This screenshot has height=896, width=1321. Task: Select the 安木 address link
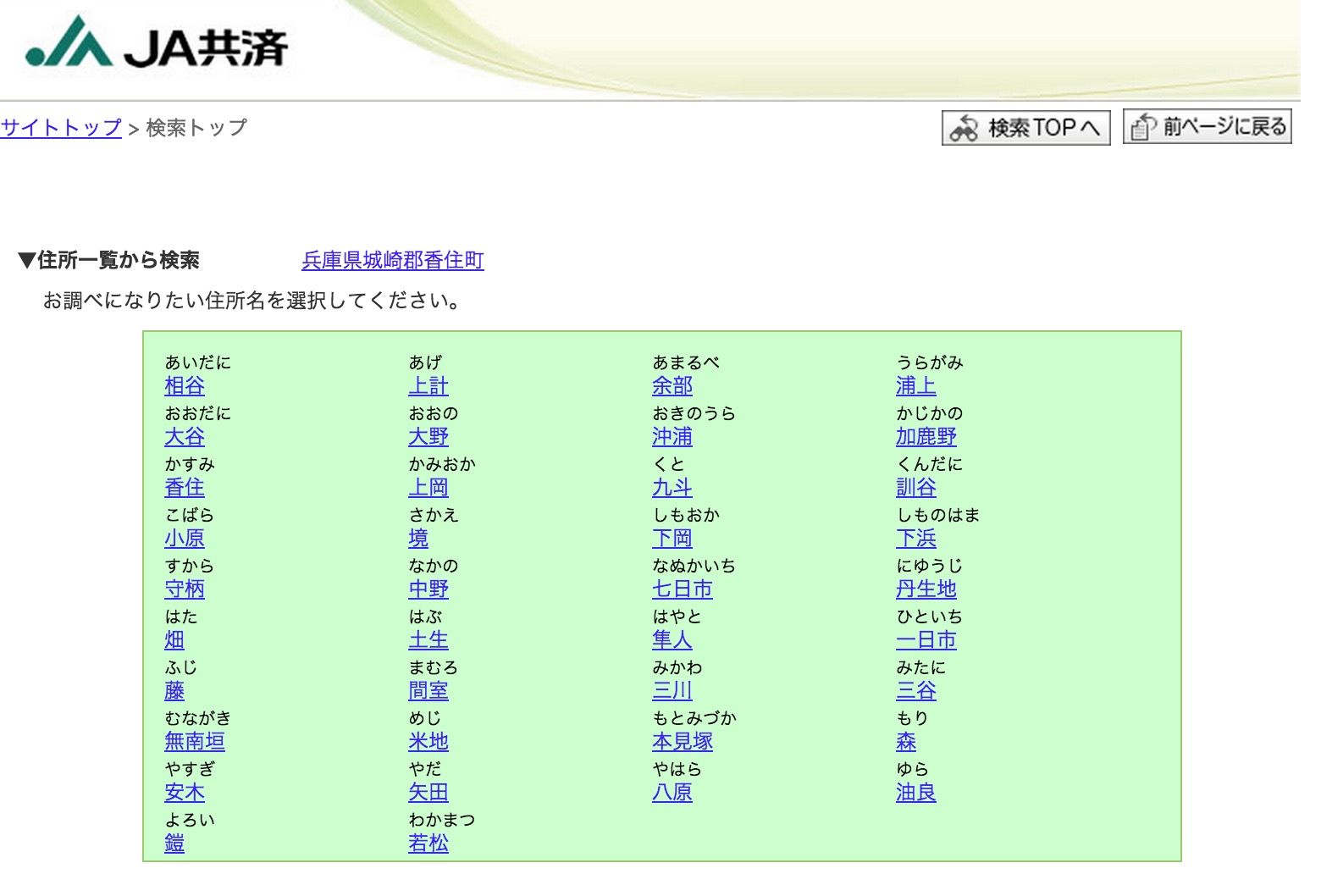(x=185, y=793)
